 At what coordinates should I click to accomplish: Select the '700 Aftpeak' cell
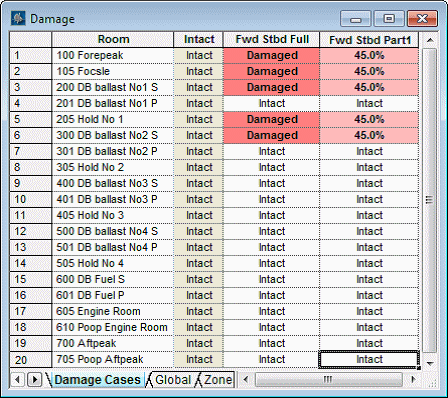[113, 343]
